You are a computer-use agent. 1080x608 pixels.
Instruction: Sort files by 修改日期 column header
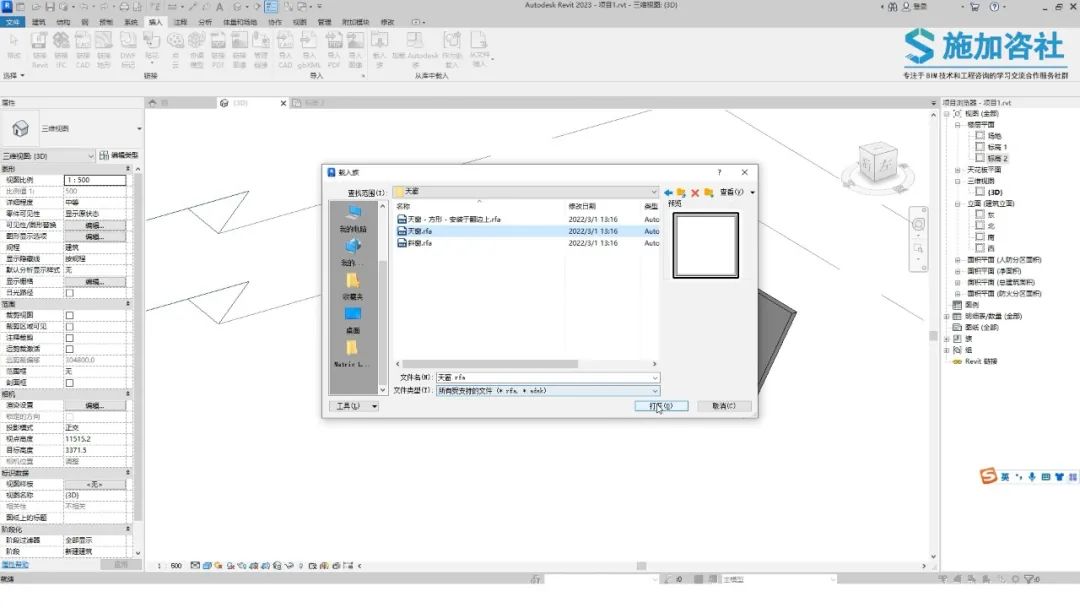[x=583, y=207]
